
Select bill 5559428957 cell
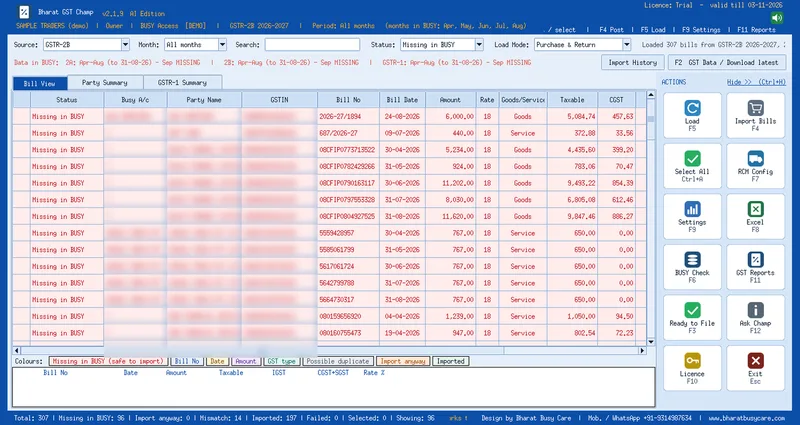click(348, 233)
